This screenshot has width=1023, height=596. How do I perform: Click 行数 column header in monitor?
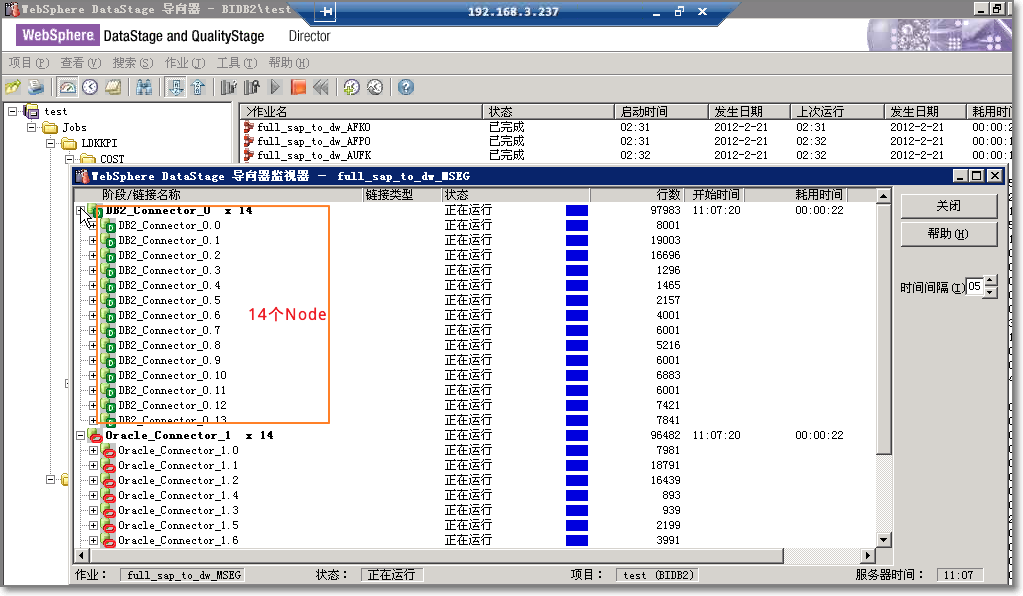point(637,195)
